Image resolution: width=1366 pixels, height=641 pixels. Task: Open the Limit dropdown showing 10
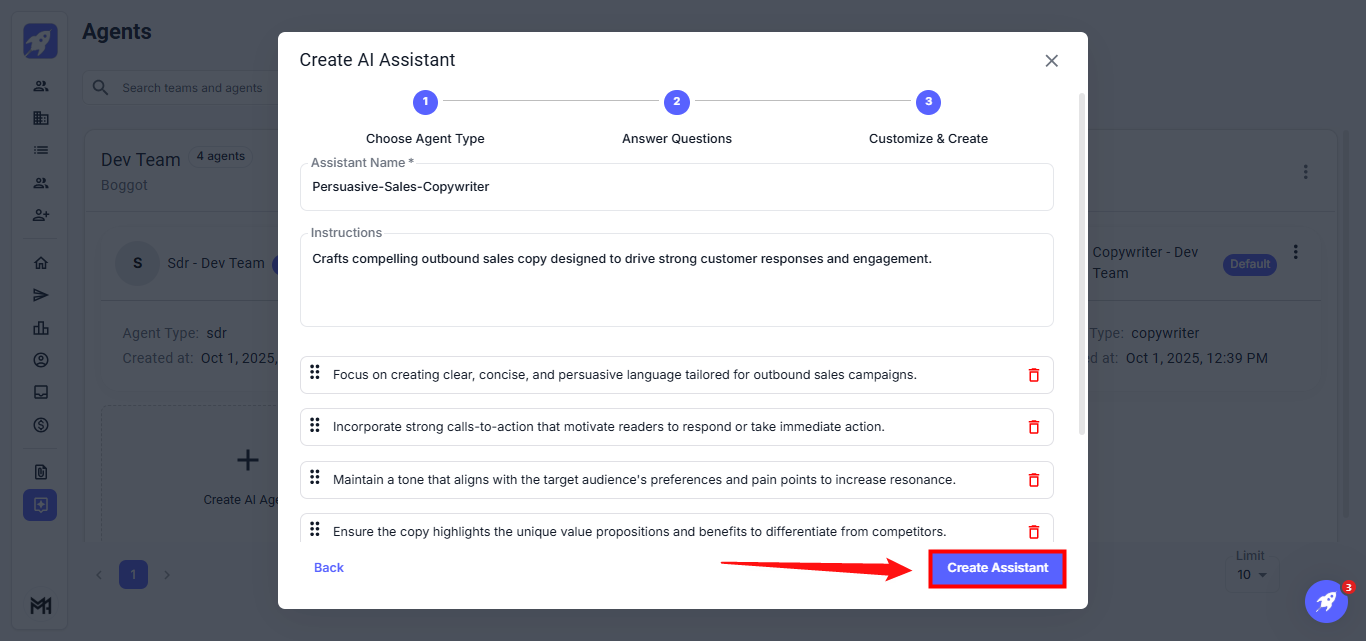pos(1251,575)
